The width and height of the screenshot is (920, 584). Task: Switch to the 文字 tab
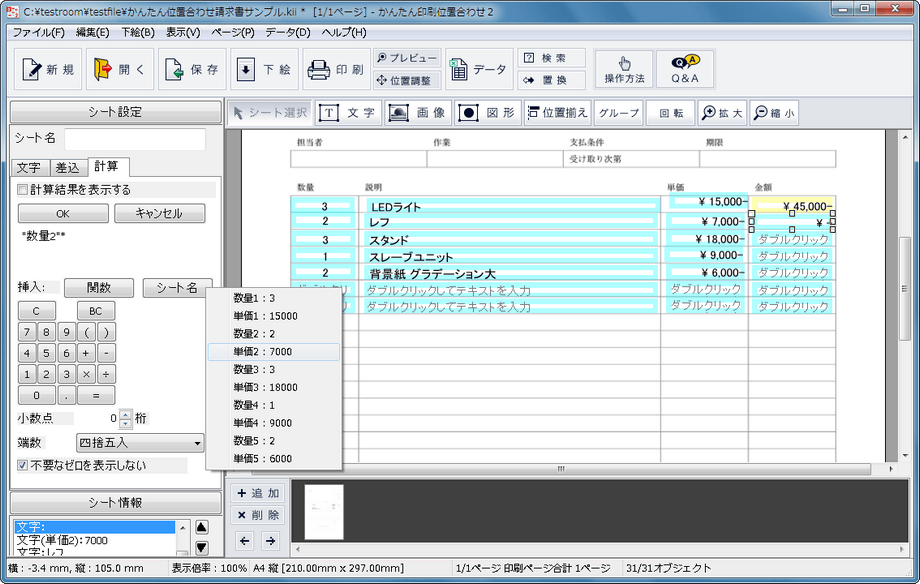click(29, 167)
